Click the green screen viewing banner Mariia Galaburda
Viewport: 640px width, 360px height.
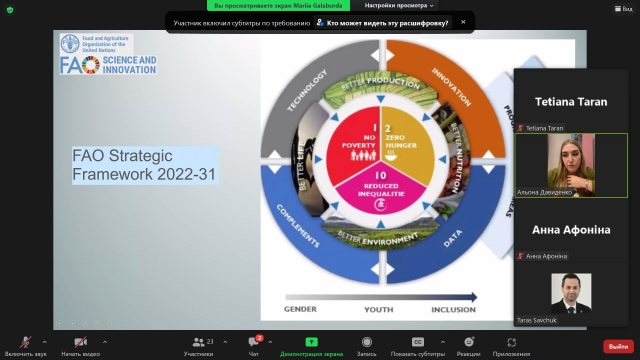(278, 5)
